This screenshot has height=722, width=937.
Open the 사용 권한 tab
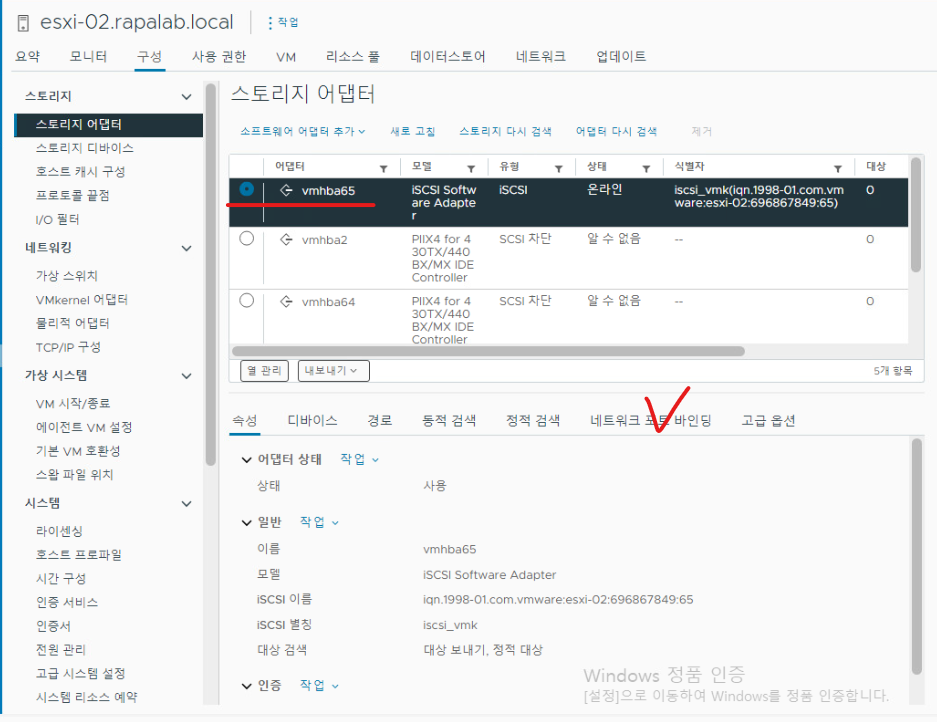(219, 56)
